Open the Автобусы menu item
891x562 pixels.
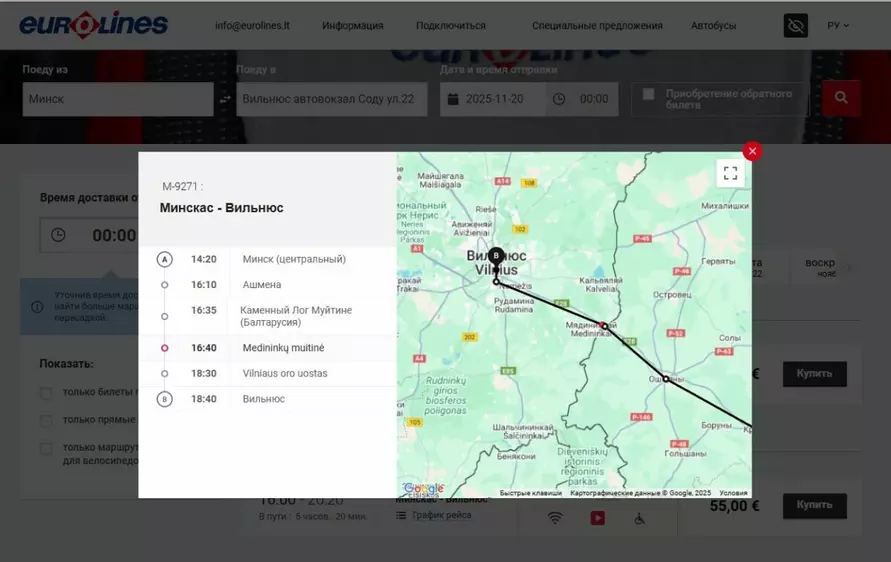(713, 26)
